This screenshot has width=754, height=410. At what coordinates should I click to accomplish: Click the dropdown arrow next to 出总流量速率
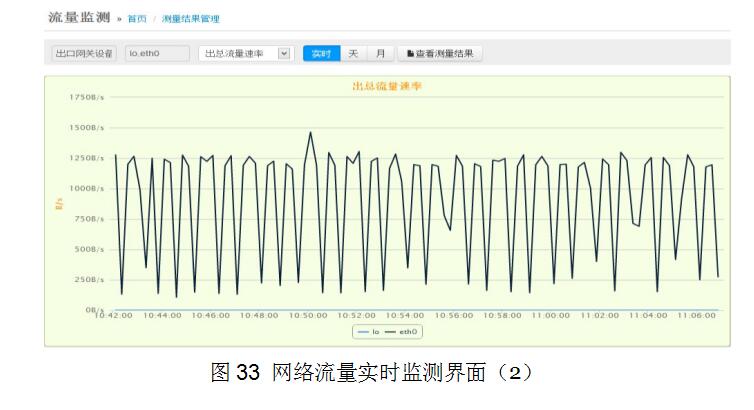point(283,54)
